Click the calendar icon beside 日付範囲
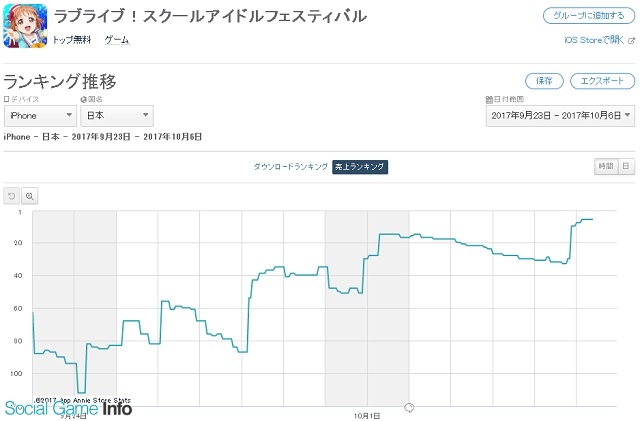Viewport: 640px width, 421px height. click(489, 99)
